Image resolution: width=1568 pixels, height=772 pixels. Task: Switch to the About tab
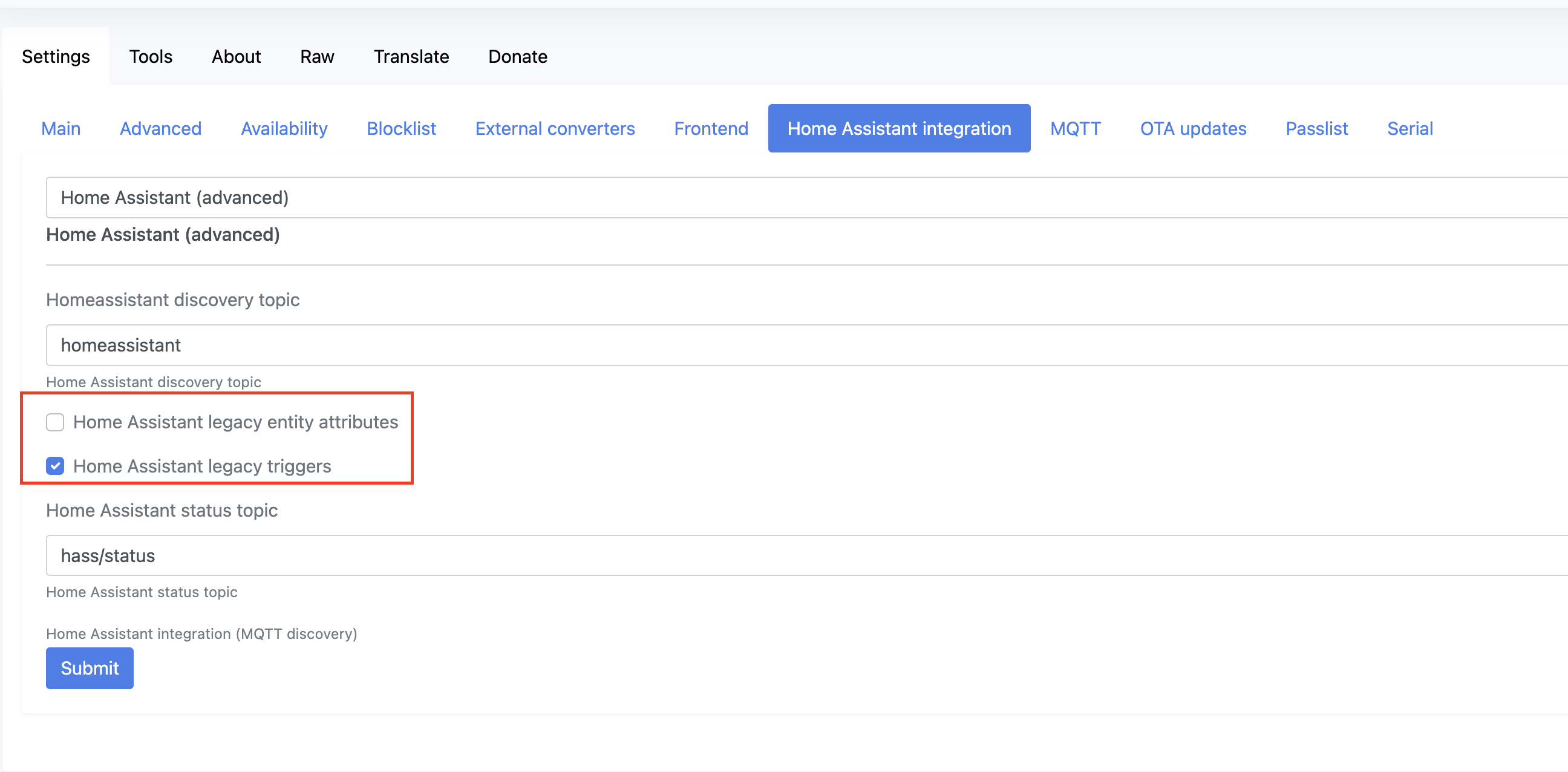[x=236, y=57]
